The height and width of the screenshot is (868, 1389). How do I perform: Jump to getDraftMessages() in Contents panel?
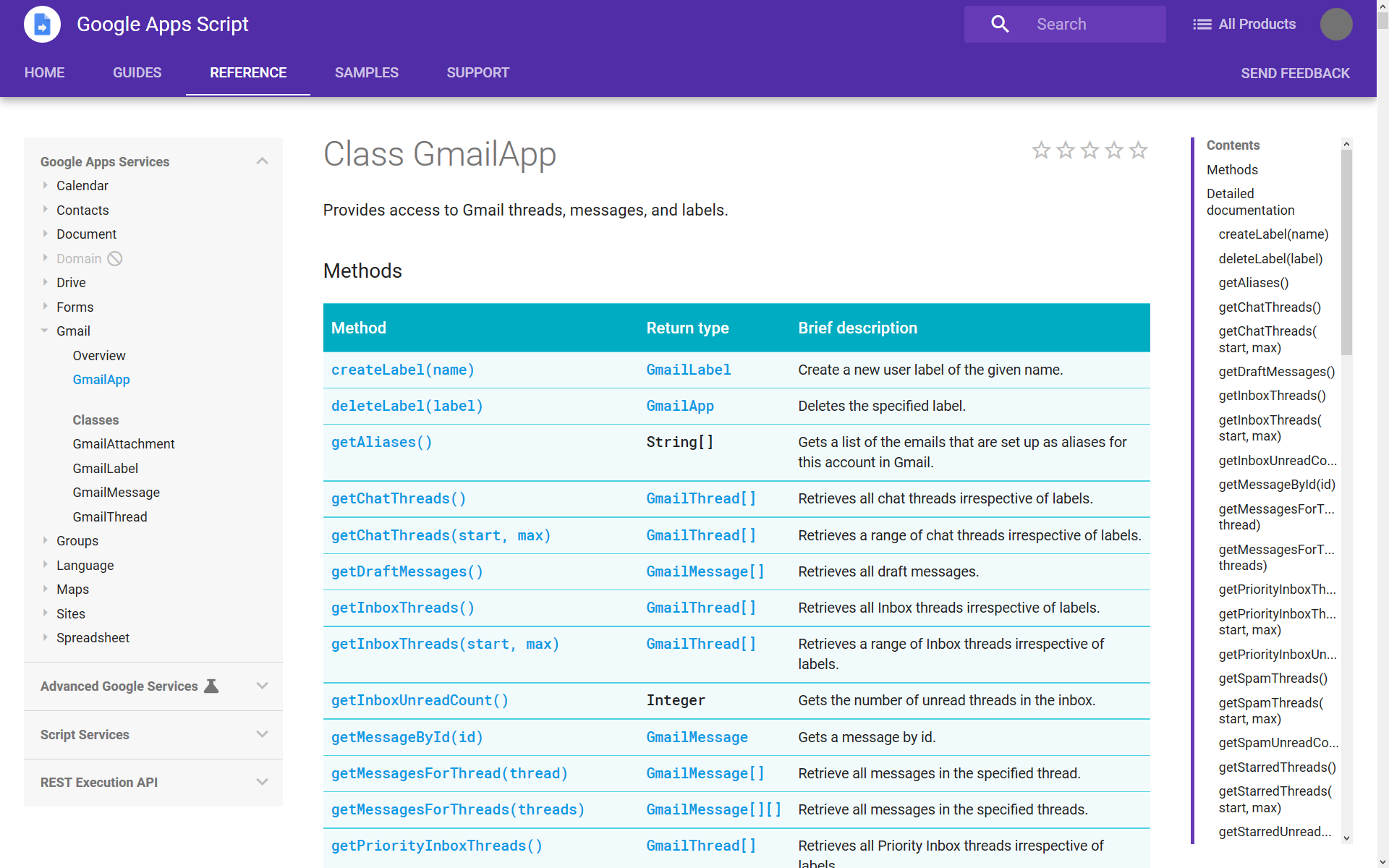[x=1277, y=371]
